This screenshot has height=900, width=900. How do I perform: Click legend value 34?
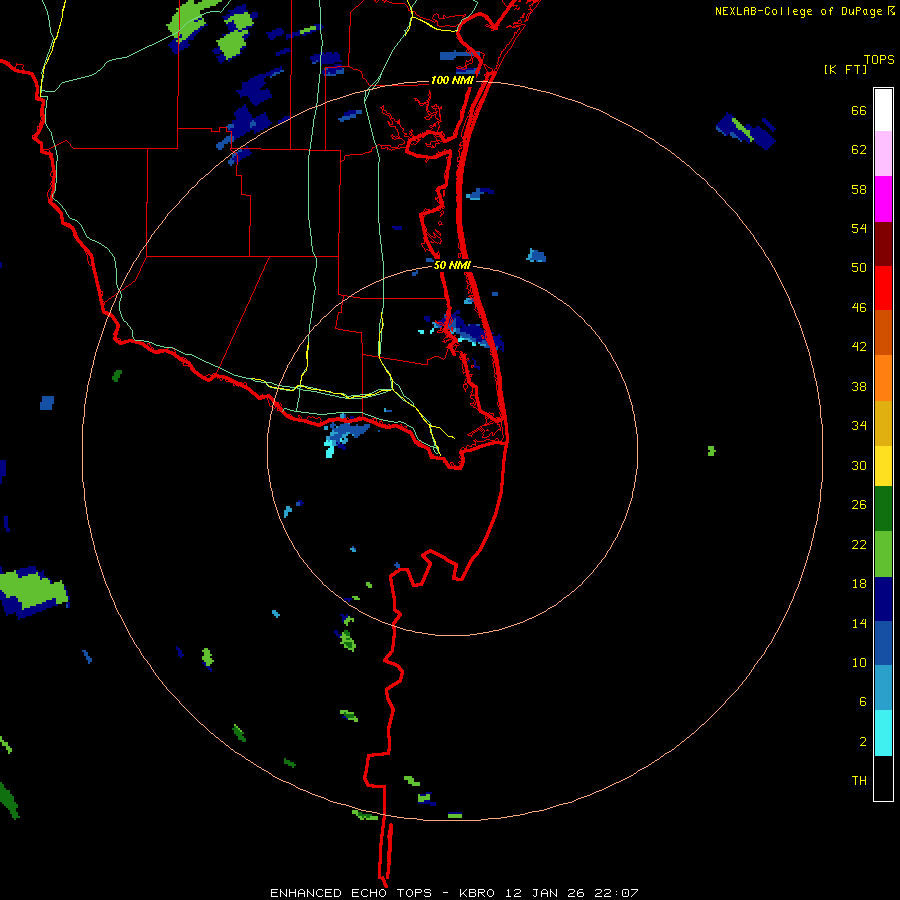(x=859, y=426)
